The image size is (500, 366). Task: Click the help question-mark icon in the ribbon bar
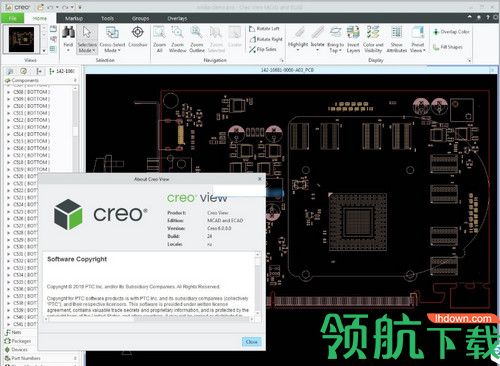coord(488,17)
